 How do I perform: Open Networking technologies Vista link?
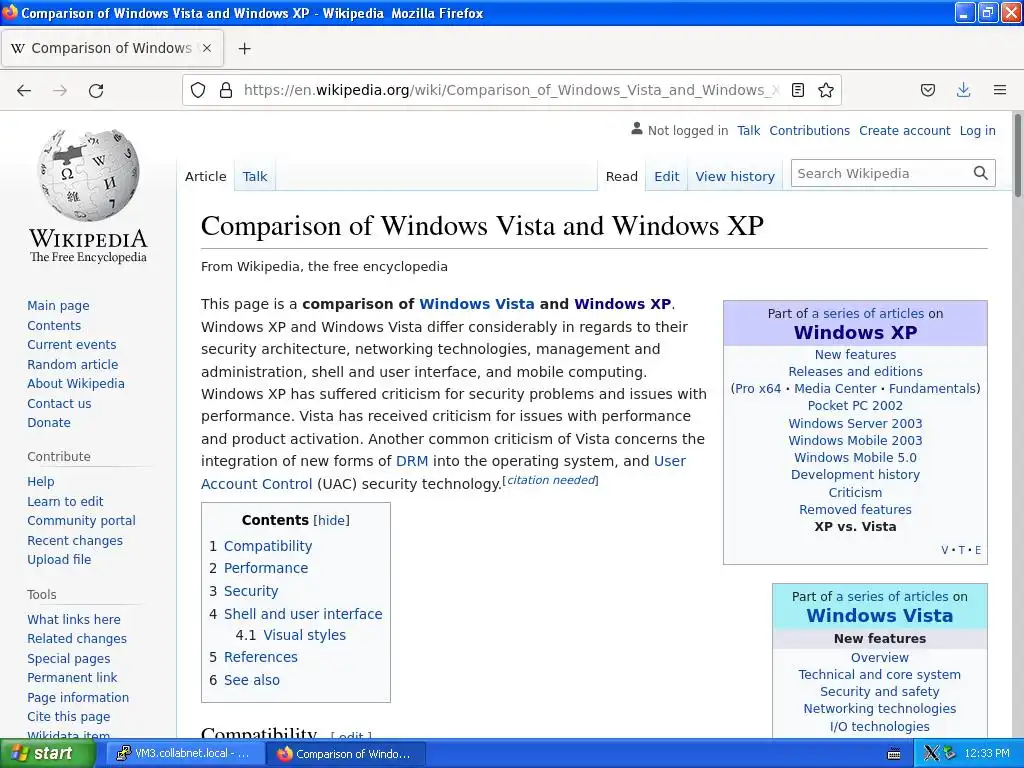[x=880, y=709]
